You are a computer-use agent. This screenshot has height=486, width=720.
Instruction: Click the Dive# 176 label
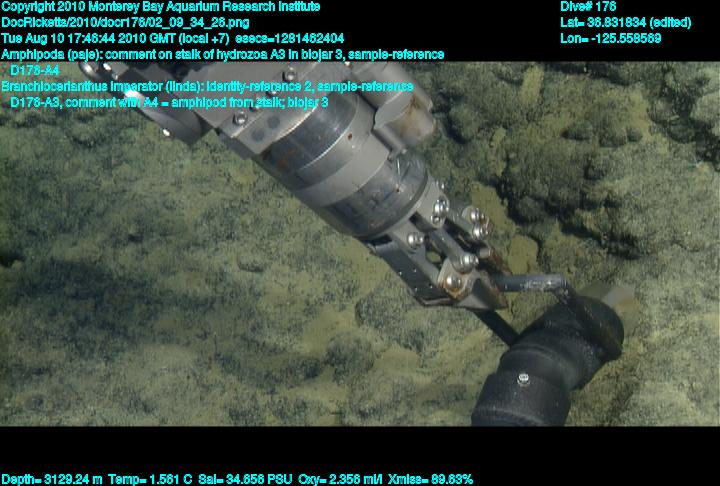(x=589, y=6)
